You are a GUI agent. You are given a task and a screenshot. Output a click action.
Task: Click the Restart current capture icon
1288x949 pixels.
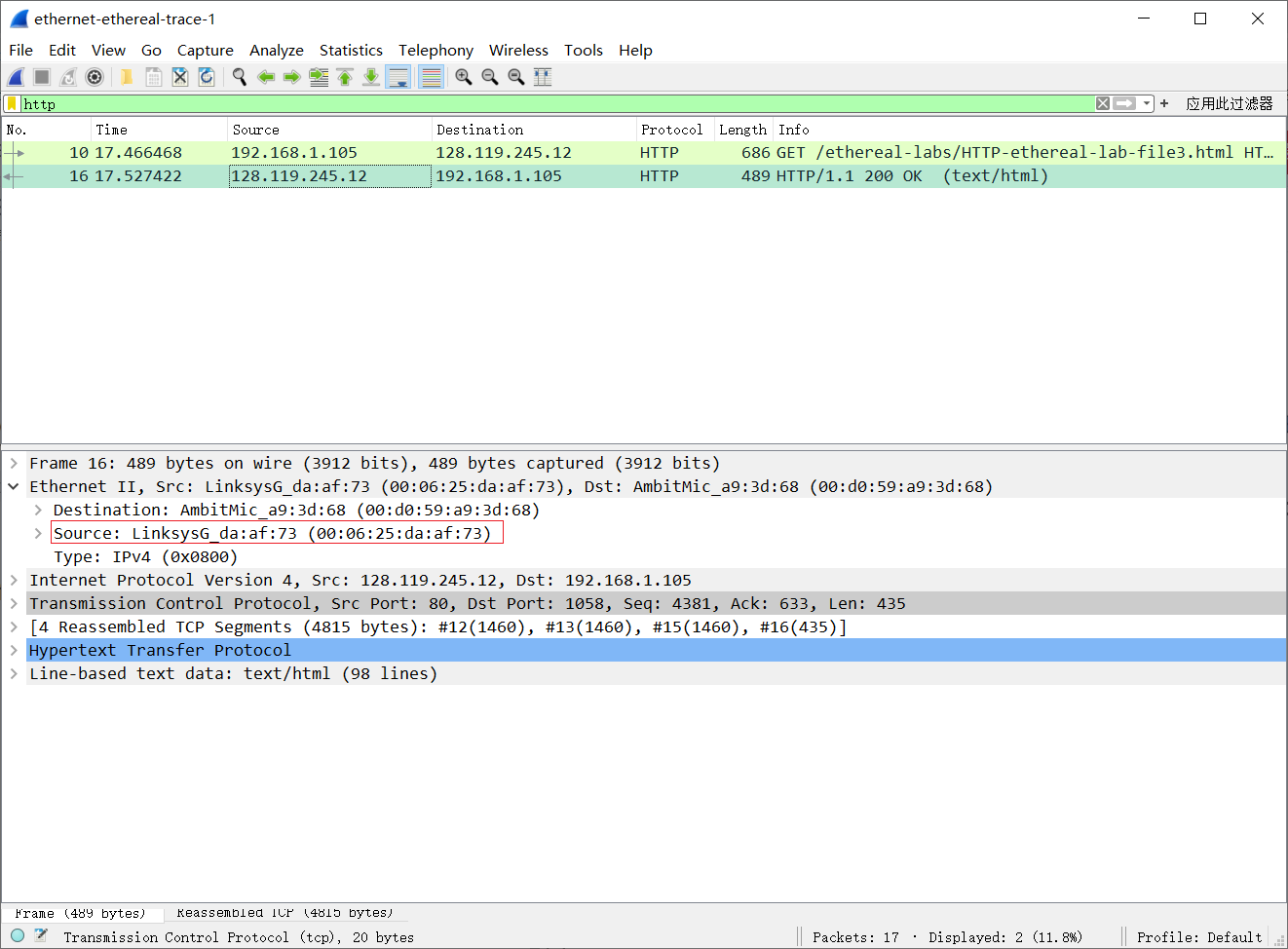pyautogui.click(x=68, y=77)
